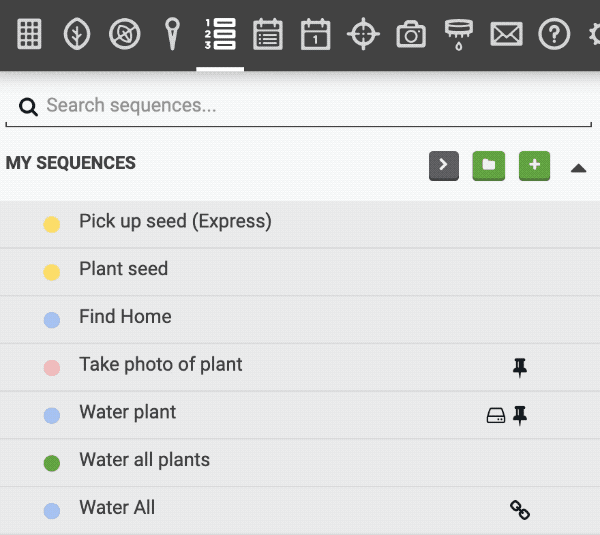Open the Photos camera icon
The image size is (600, 535).
(x=411, y=34)
